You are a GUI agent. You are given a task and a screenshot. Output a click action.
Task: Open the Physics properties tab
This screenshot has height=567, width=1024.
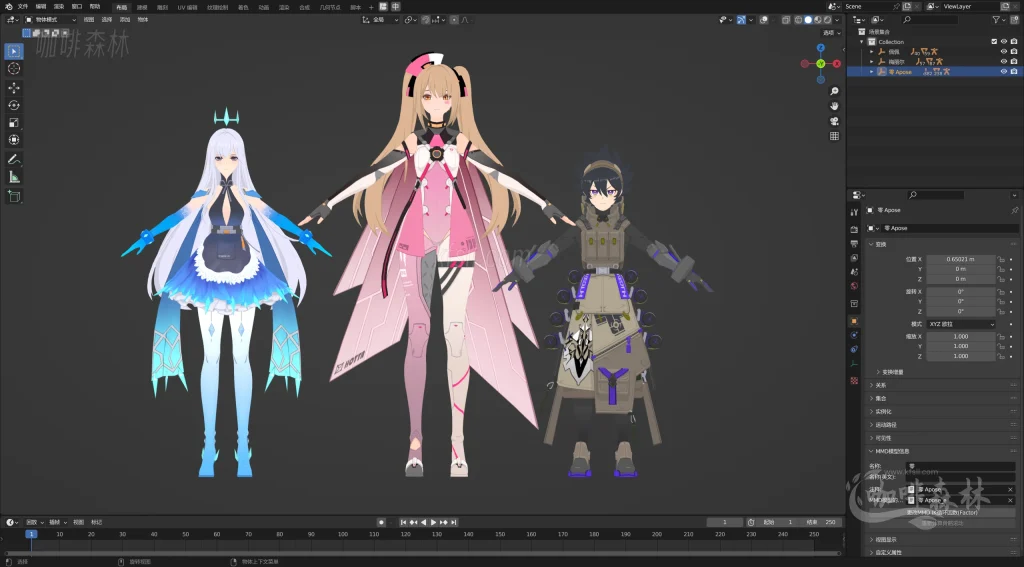pos(854,335)
